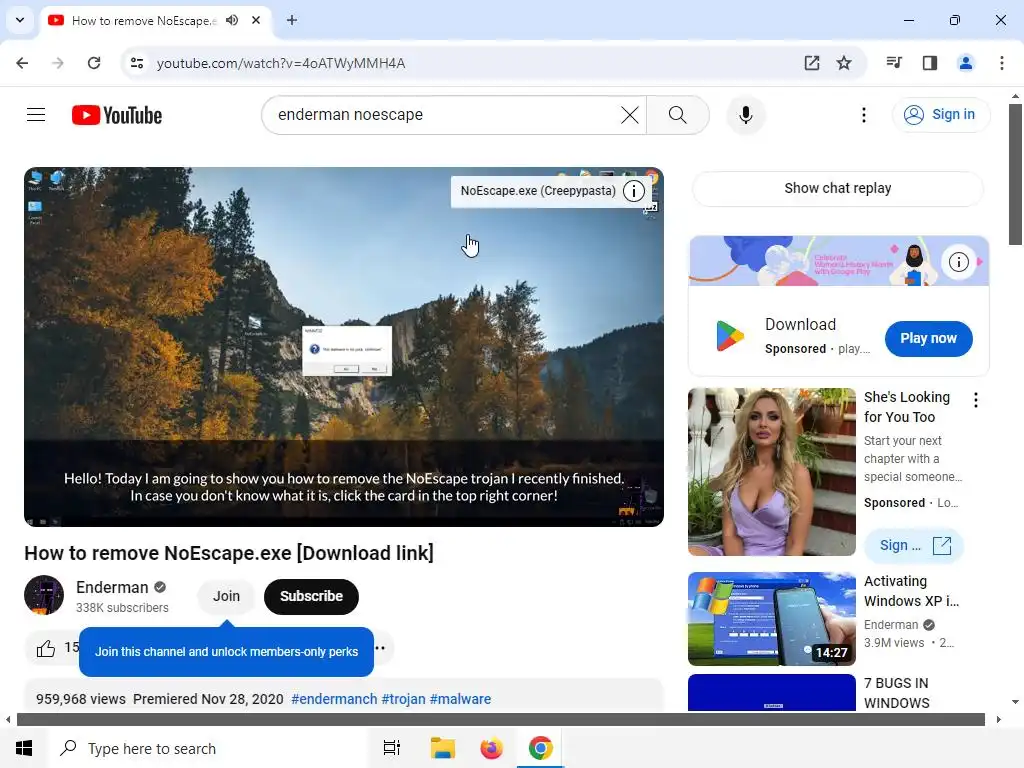Click the sponsored Sign external link button
Screen dimensions: 1024x768
pos(914,545)
